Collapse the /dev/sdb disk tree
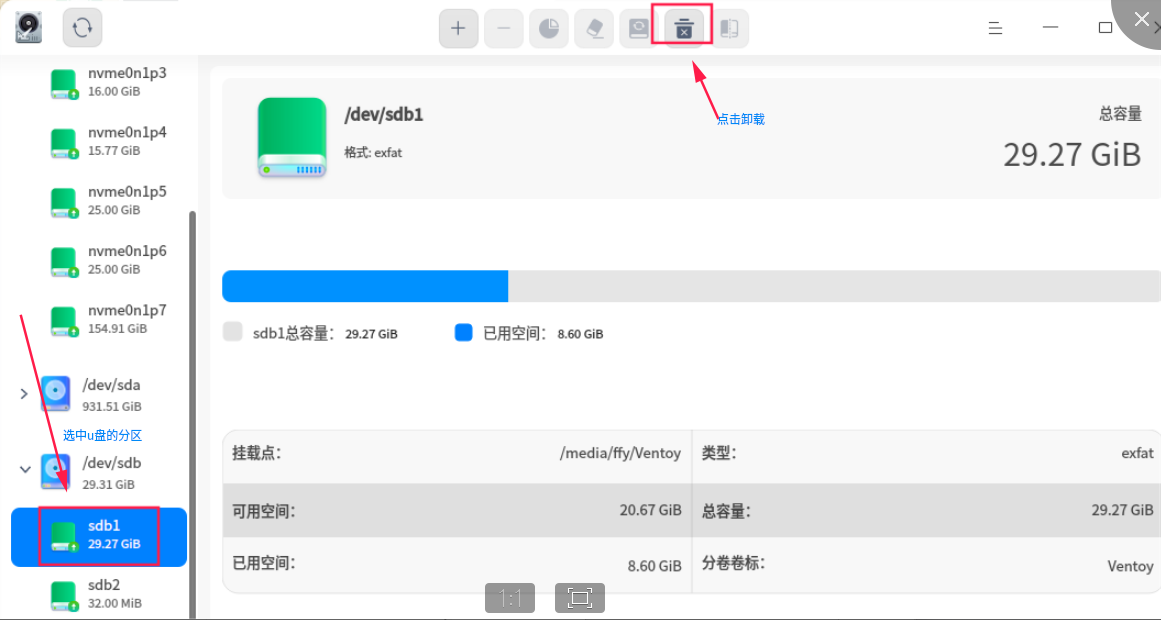This screenshot has width=1161, height=620. (24, 470)
